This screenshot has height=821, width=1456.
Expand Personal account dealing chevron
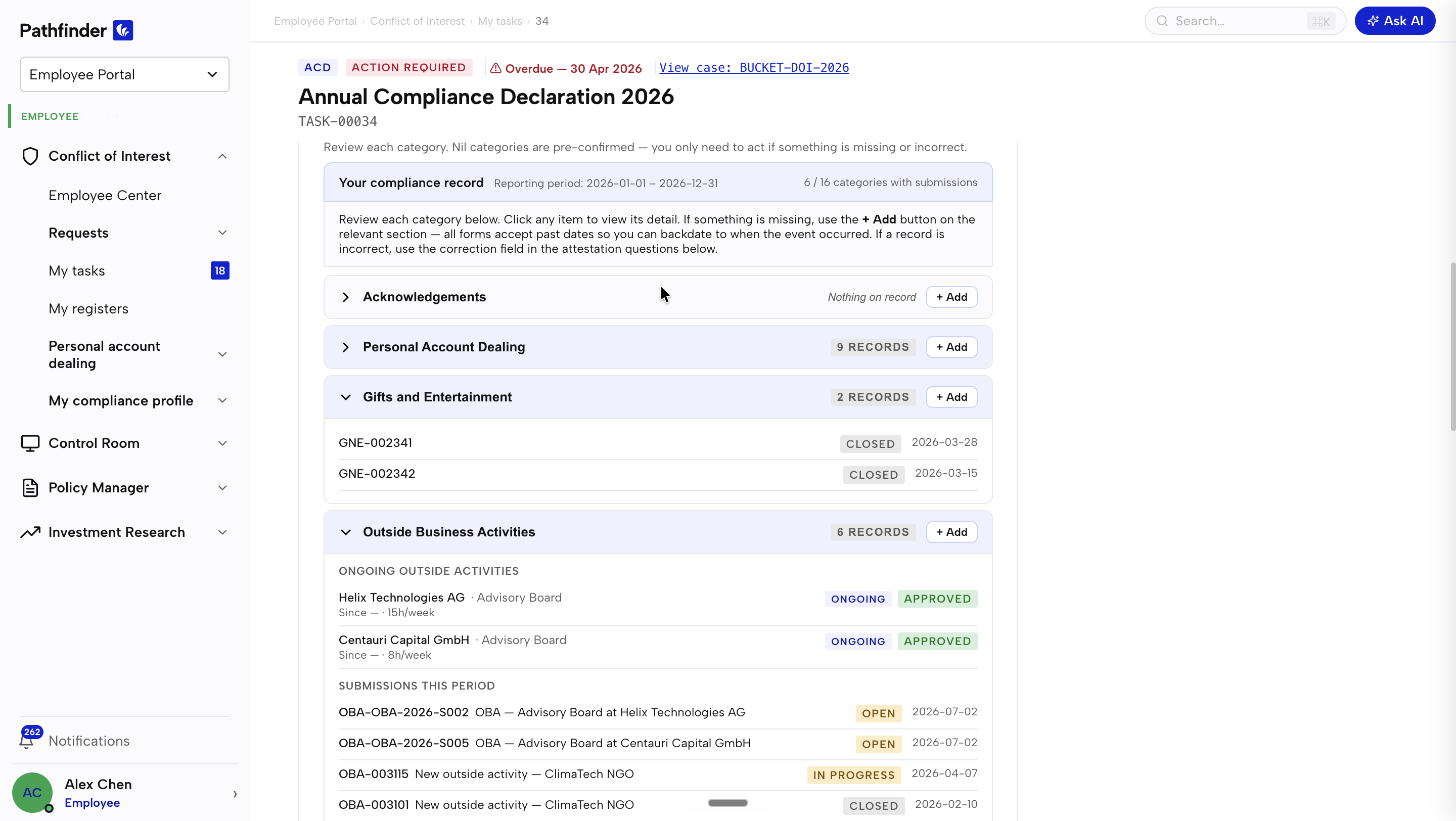(222, 354)
